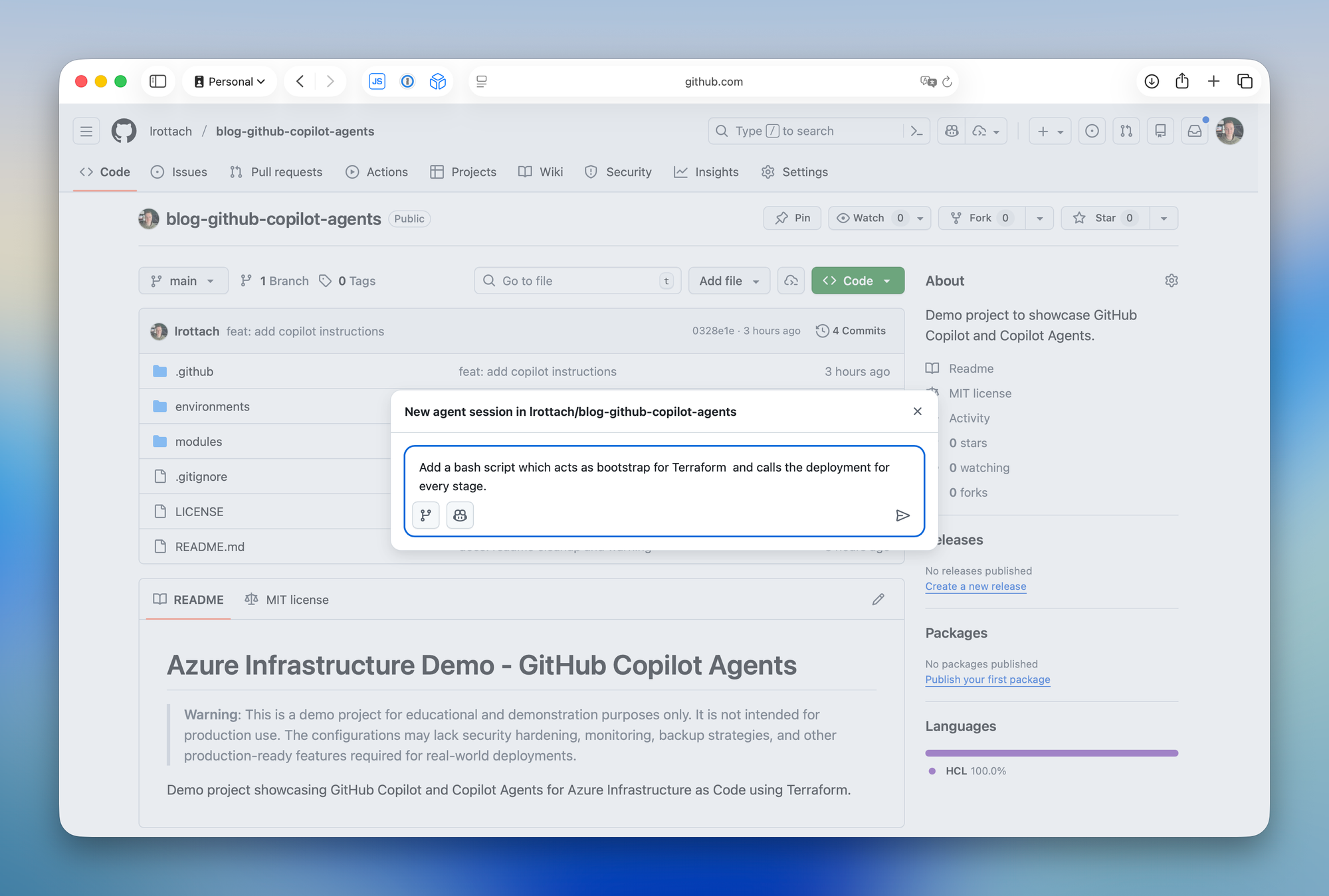Click the About section gear icon
This screenshot has height=896, width=1329.
point(1171,281)
